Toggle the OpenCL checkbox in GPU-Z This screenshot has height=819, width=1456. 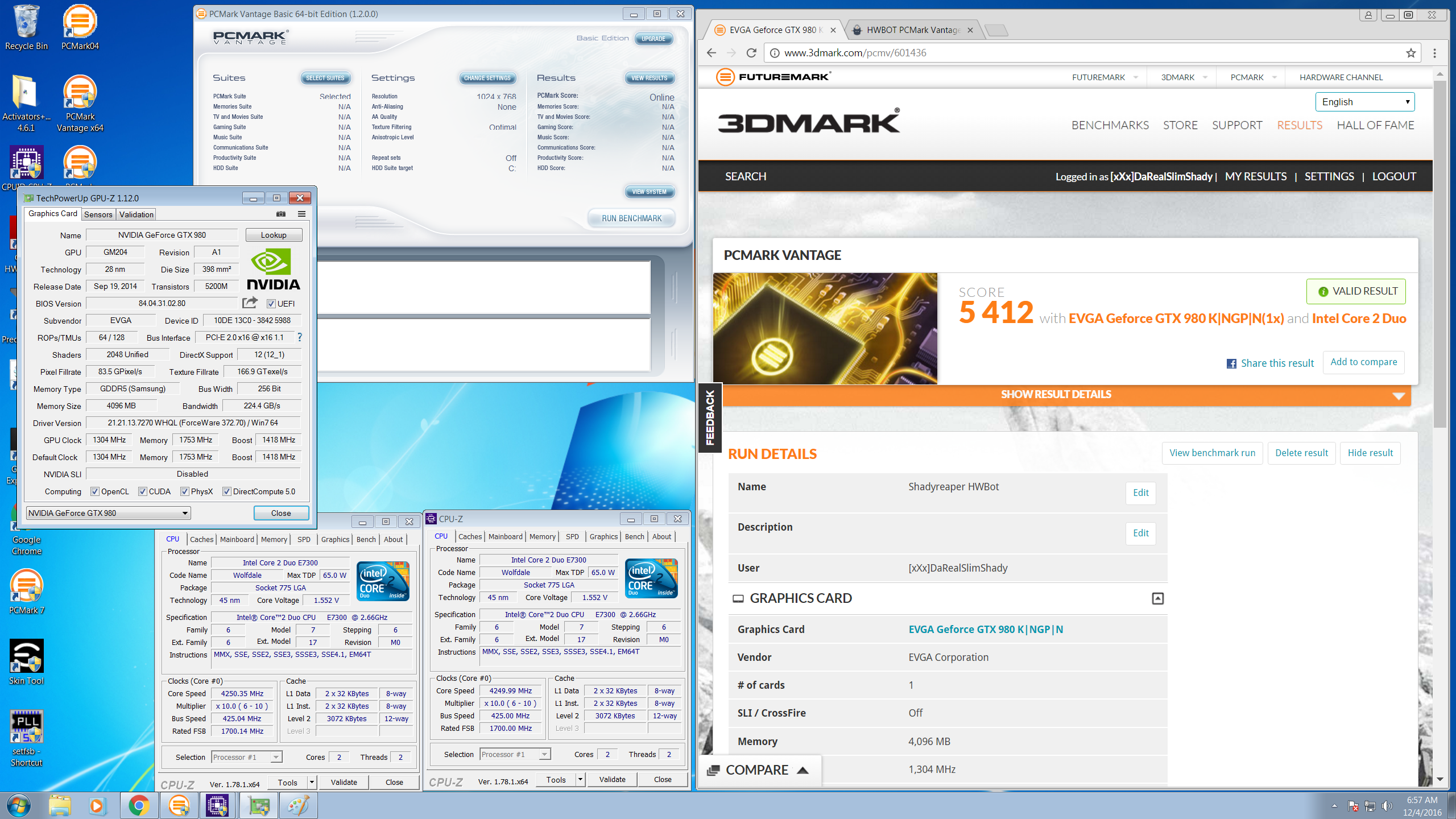pos(95,491)
